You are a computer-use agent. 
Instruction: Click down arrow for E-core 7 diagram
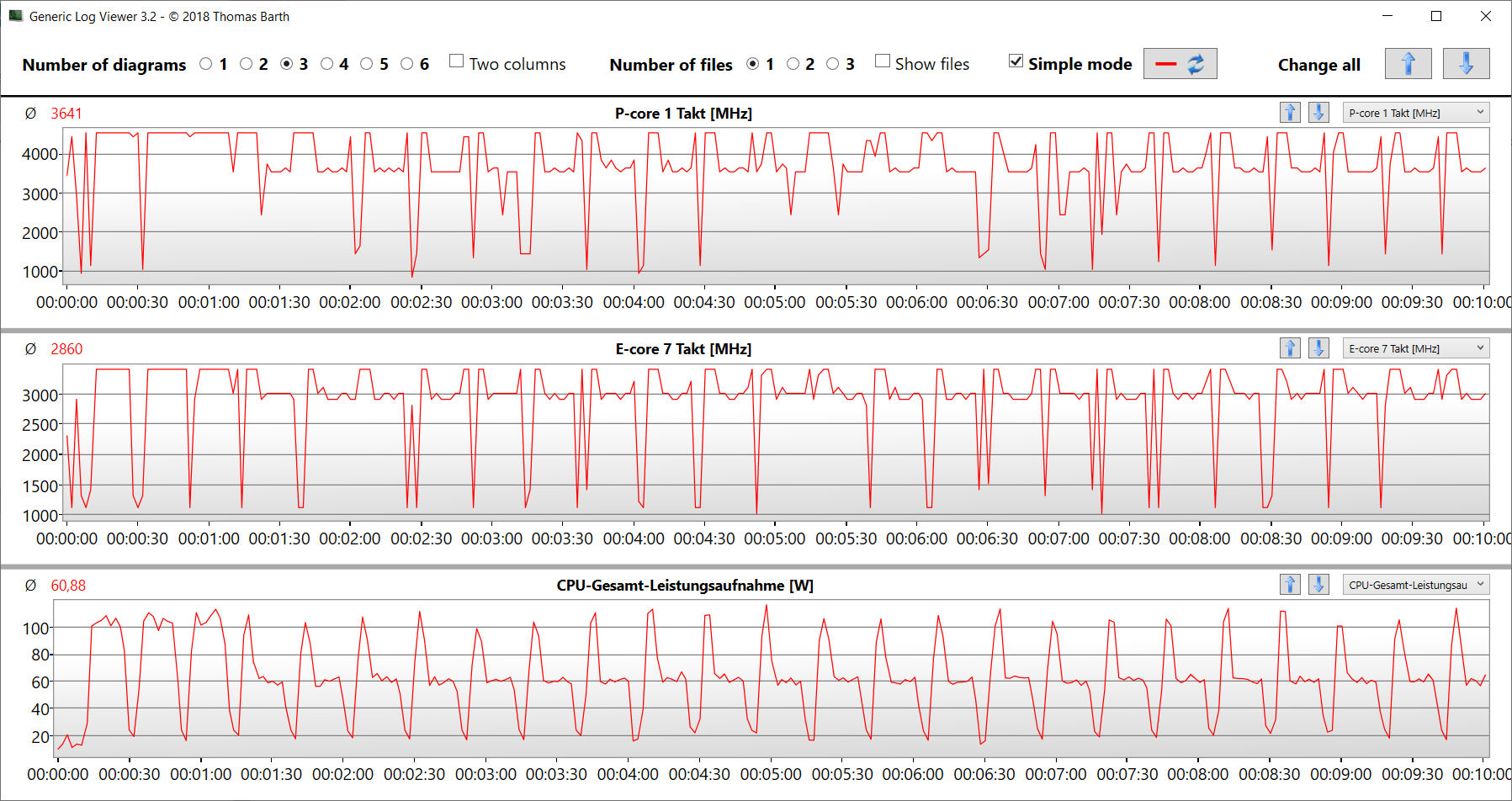click(1318, 348)
